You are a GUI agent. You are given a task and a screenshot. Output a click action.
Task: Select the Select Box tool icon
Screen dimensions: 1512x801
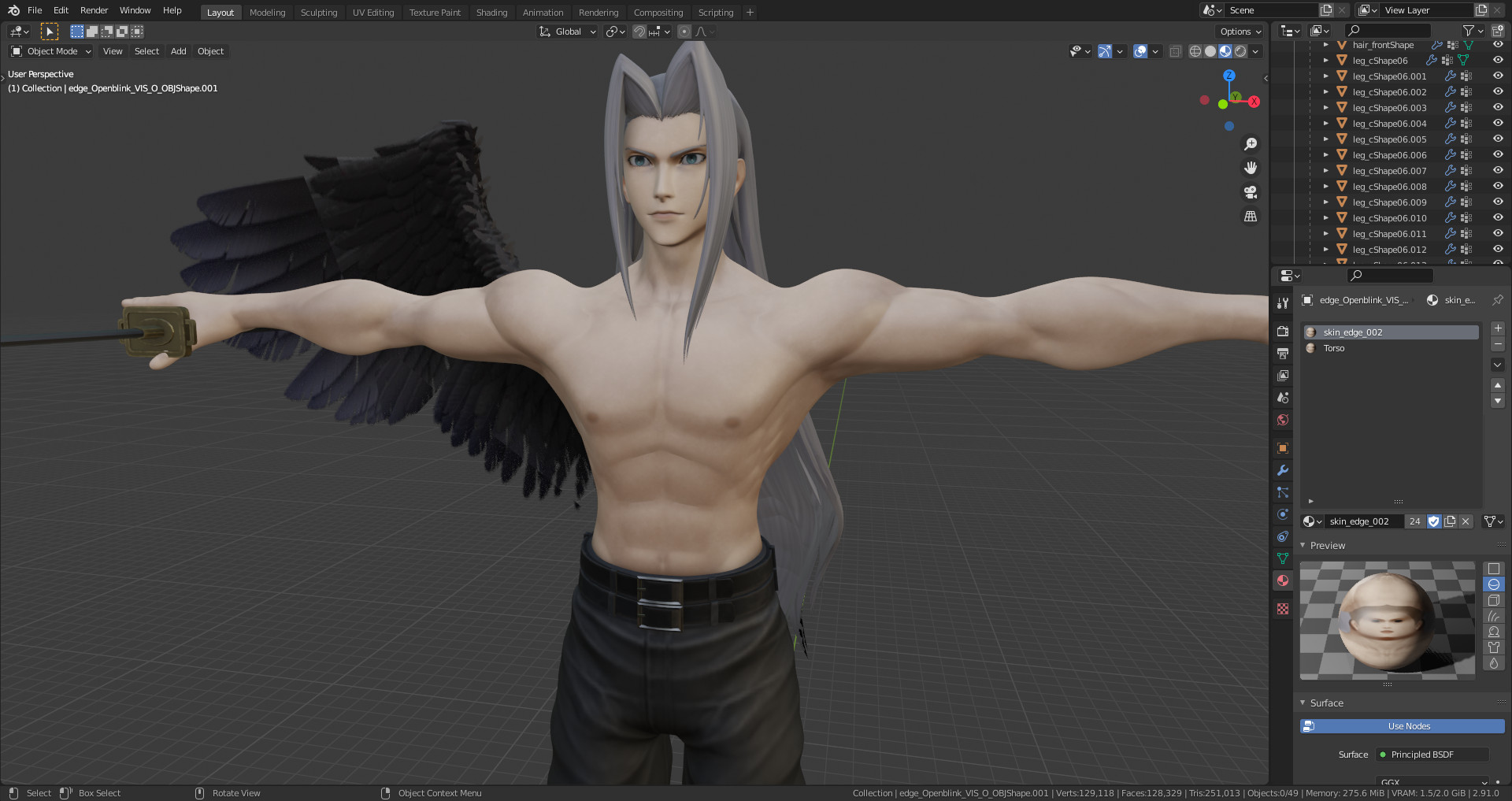pos(49,32)
